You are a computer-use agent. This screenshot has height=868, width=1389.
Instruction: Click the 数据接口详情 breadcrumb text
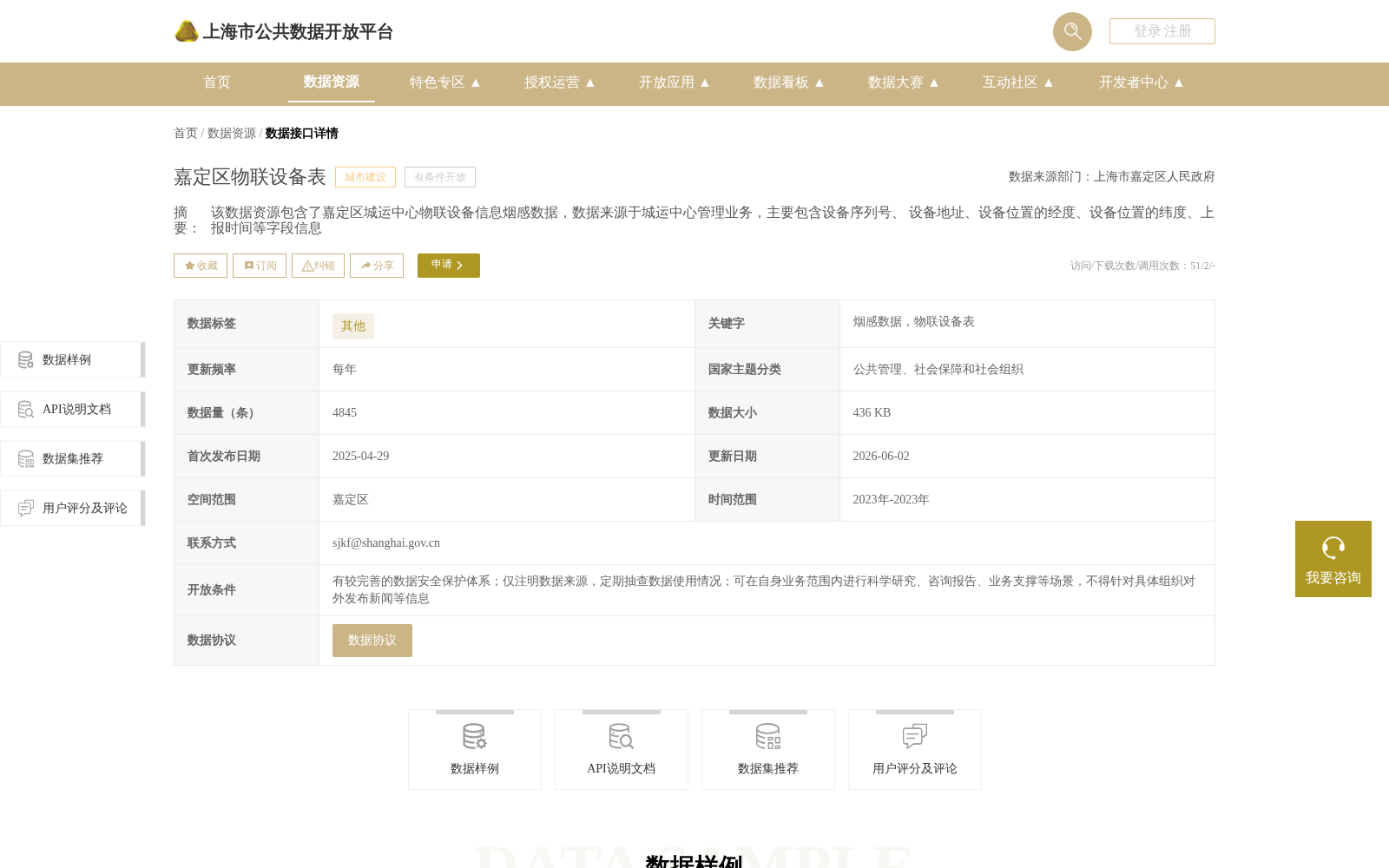(302, 133)
